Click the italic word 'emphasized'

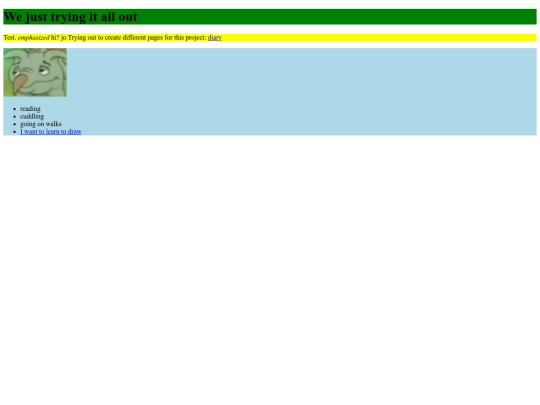(33, 38)
